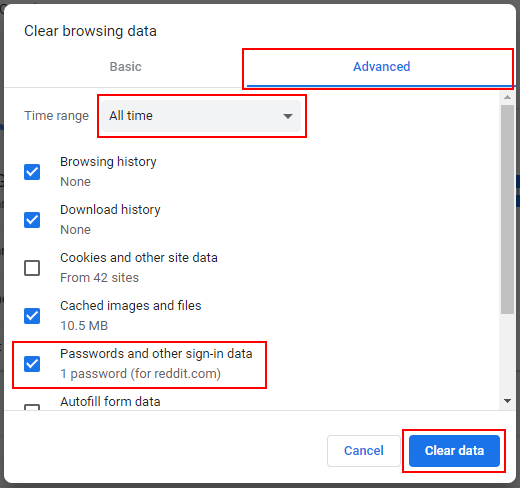Screen dimensions: 520x488
Task: Click the Cookies and other site data label
Action: (139, 258)
